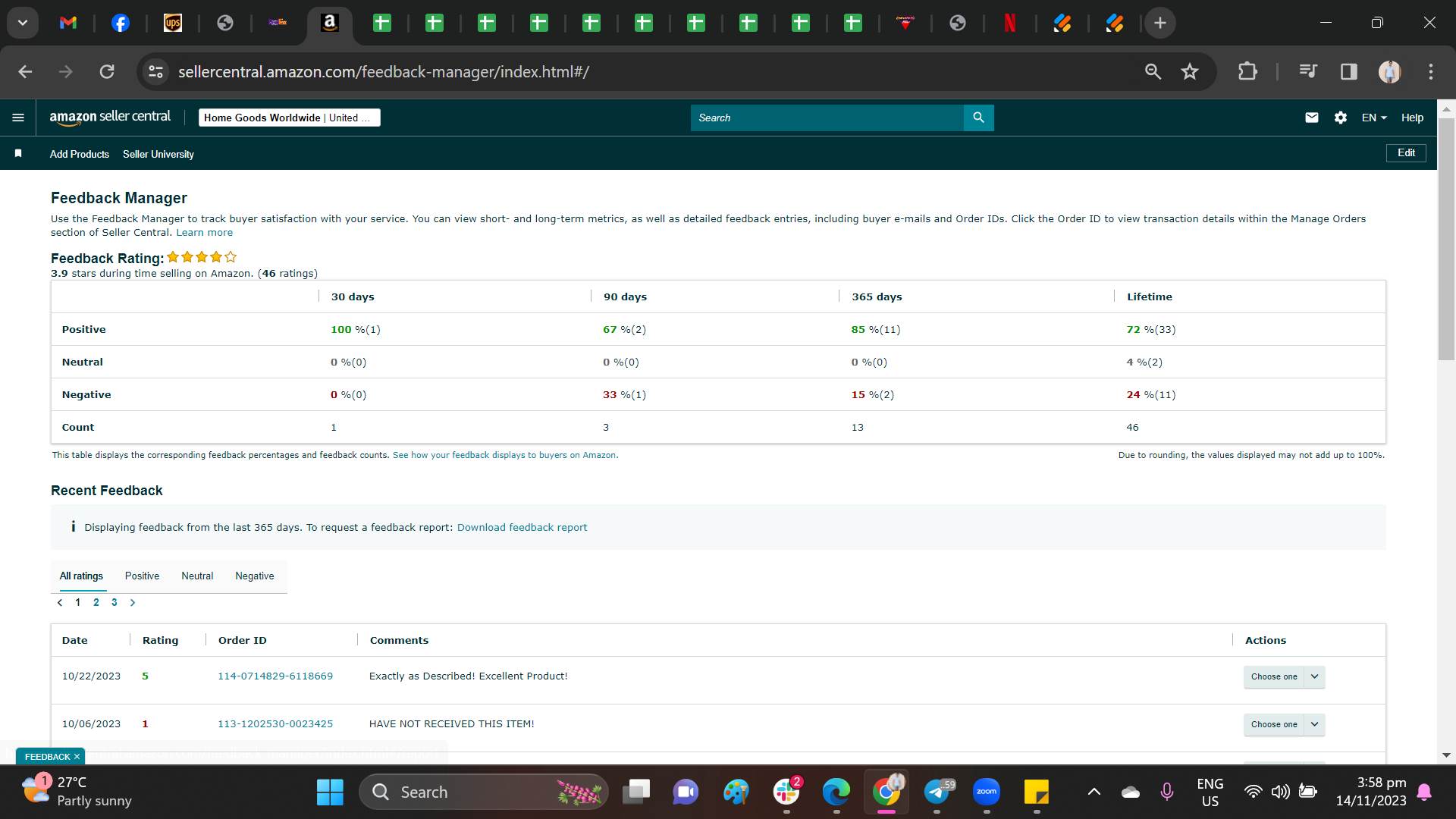The height and width of the screenshot is (819, 1456).
Task: Open the Seller Central hamburger menu
Action: click(18, 118)
